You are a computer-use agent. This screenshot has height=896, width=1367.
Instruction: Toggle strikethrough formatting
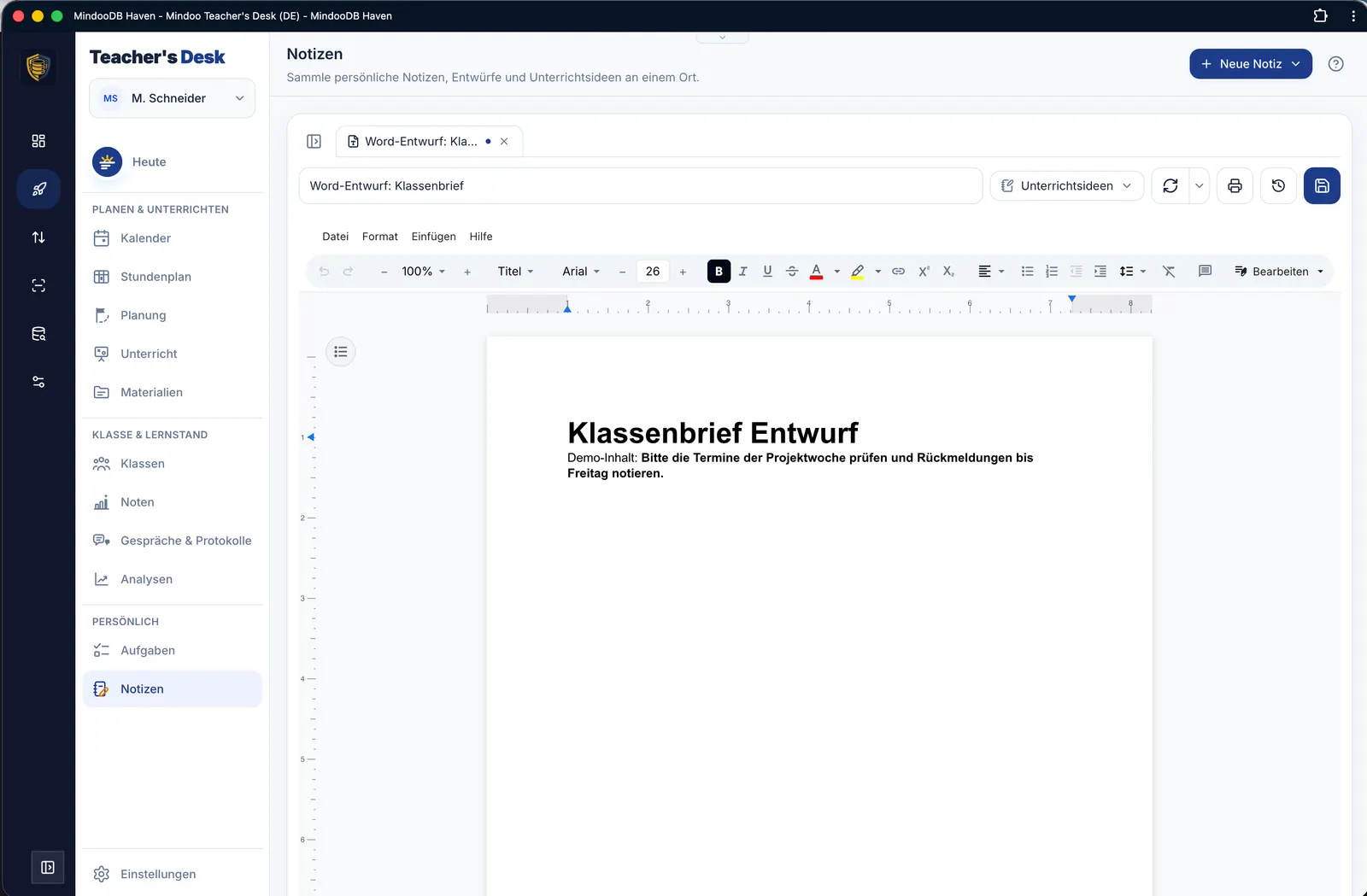pos(792,272)
